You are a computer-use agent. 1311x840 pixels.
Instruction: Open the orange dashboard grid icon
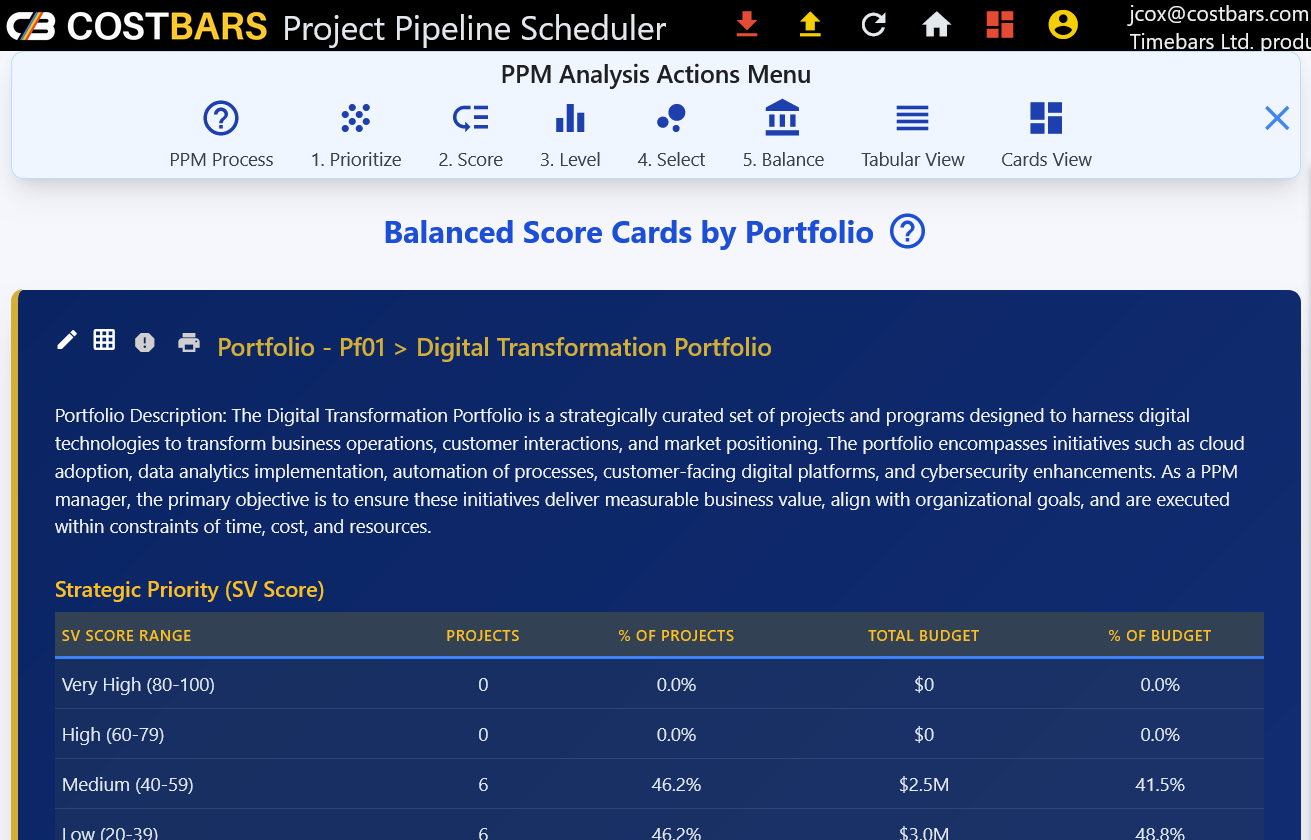point(999,24)
